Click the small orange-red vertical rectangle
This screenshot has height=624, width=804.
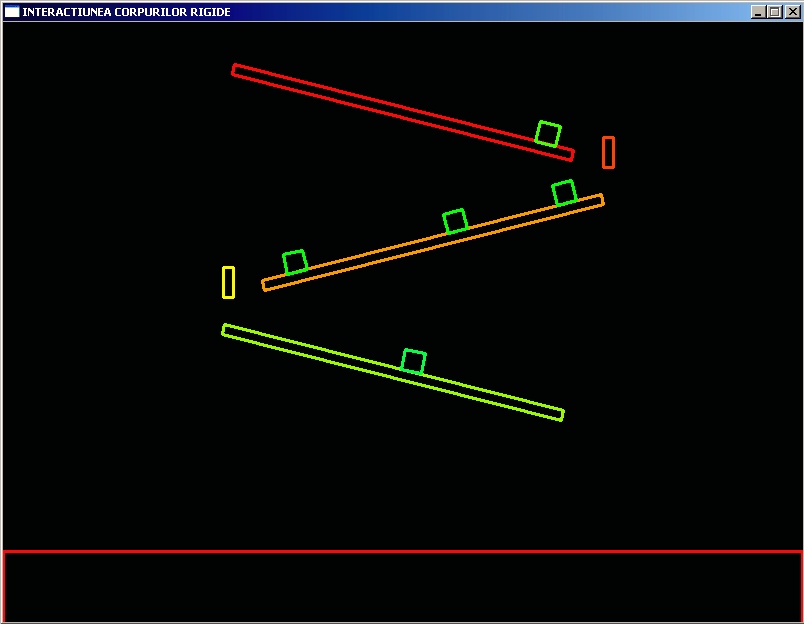(608, 152)
